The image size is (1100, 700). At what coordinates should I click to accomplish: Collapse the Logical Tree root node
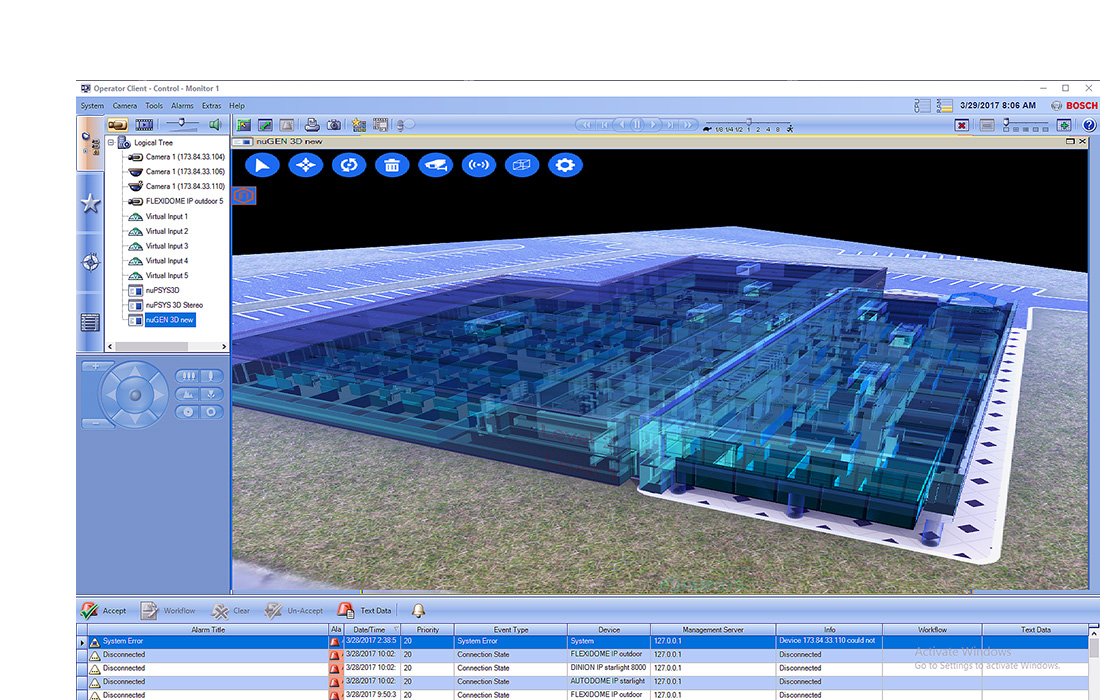[x=111, y=142]
